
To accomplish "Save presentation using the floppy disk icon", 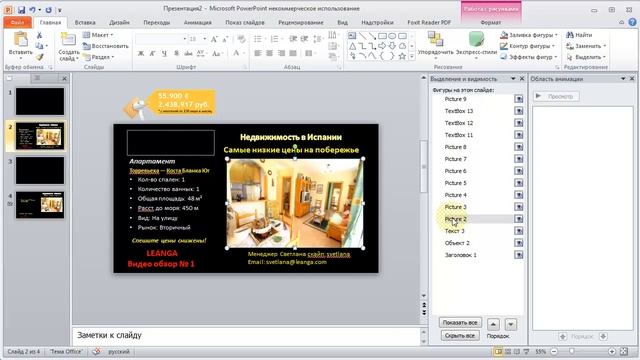I will (x=21, y=9).
